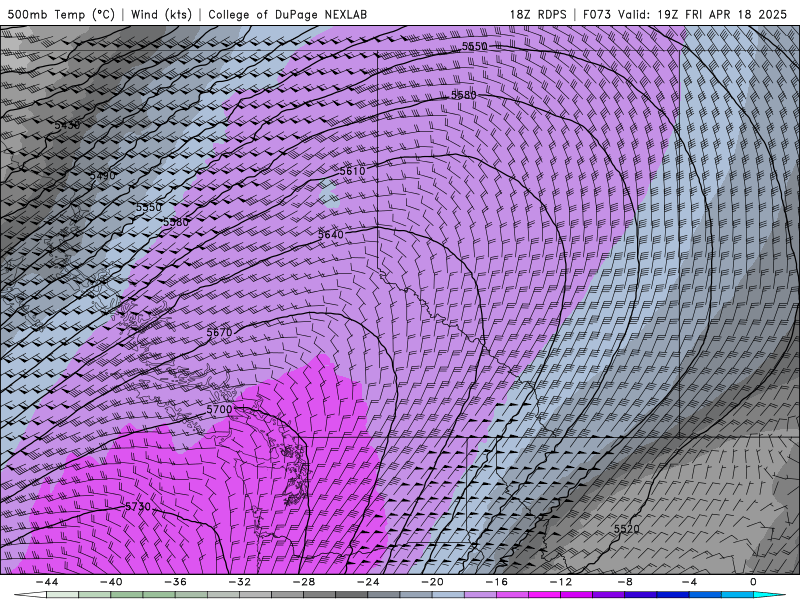Click the '500mb Temp (°C)' title text
This screenshot has width=800, height=600.
61,14
